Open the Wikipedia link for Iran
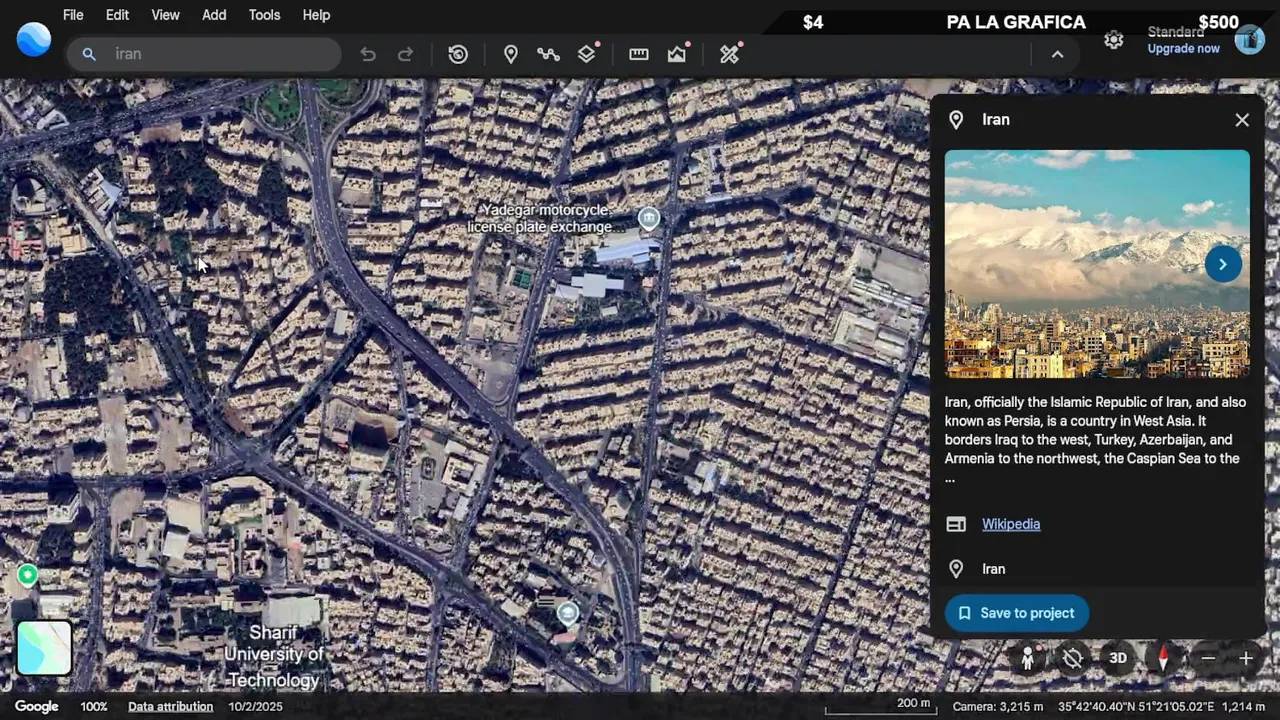The width and height of the screenshot is (1280, 720). (1011, 524)
